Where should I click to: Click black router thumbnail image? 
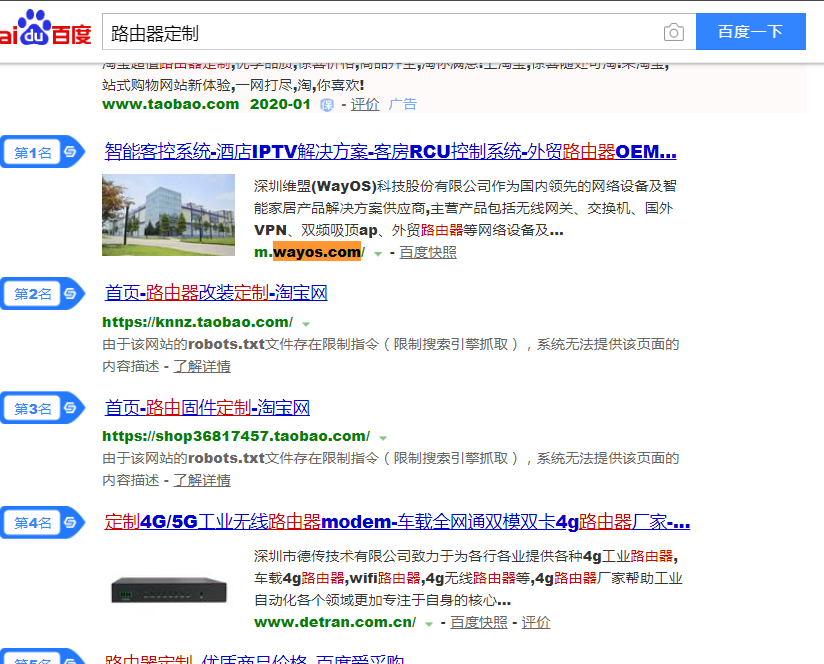(x=169, y=589)
